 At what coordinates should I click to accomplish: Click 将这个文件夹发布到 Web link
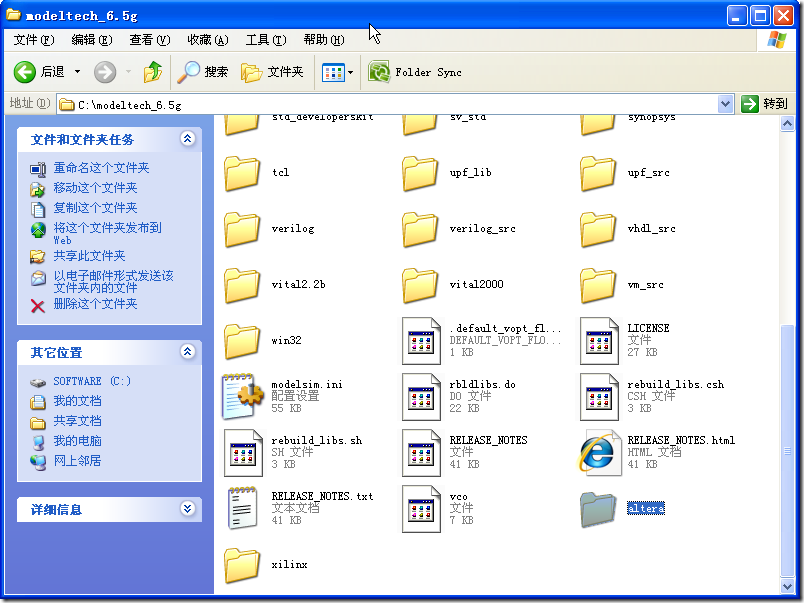coord(108,233)
